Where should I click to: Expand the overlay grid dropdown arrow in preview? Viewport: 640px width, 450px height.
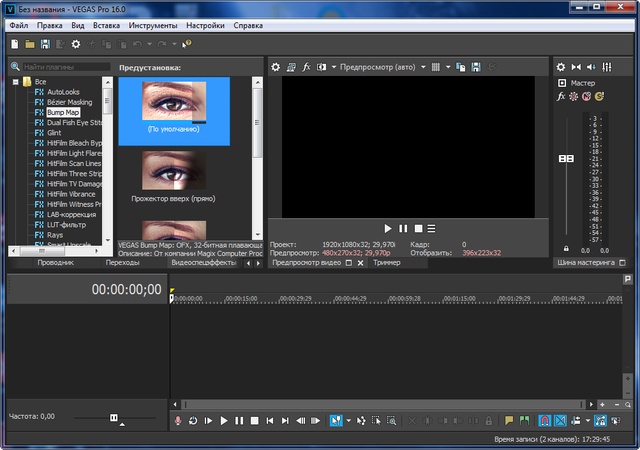449,66
